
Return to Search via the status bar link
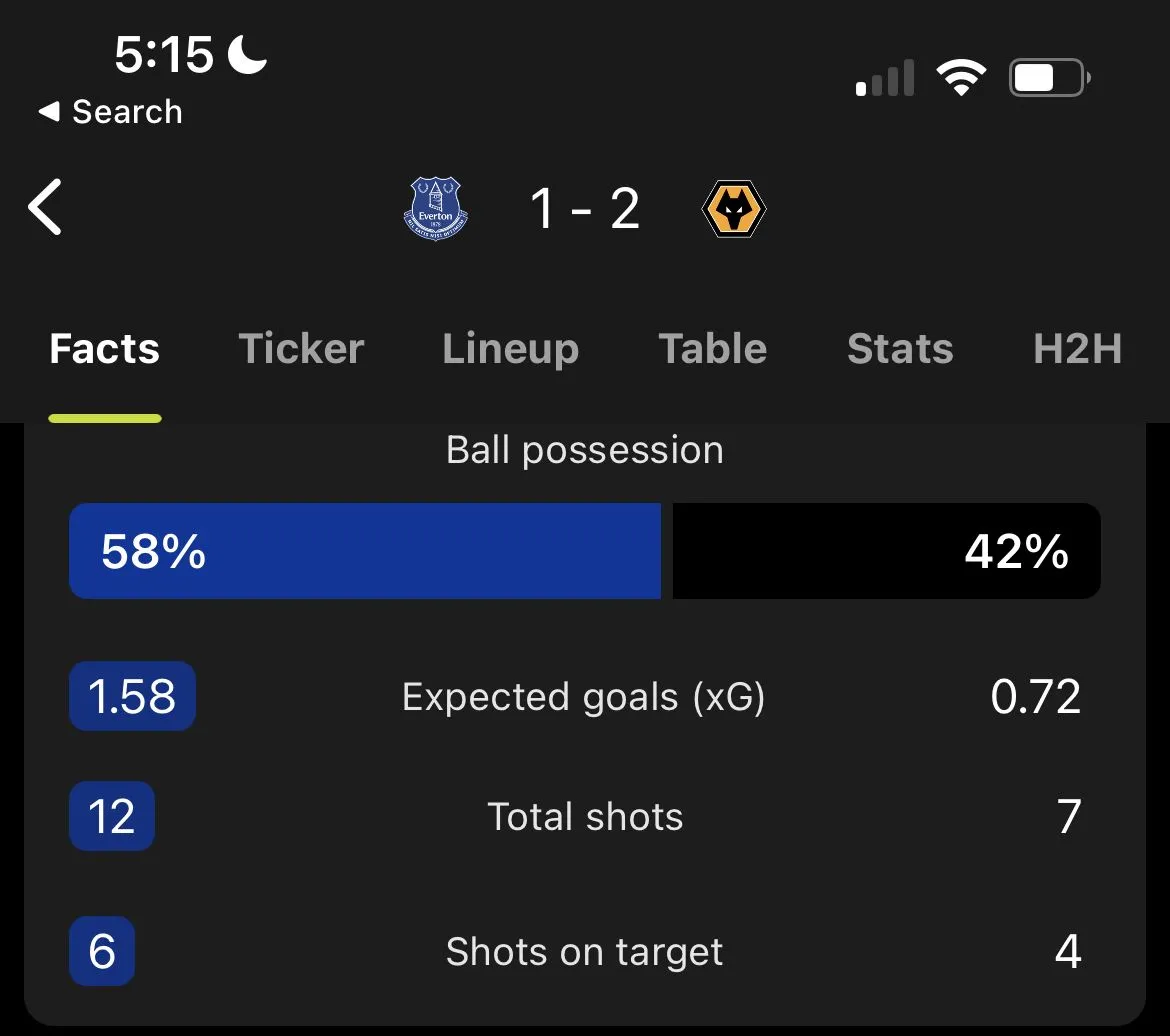[111, 112]
